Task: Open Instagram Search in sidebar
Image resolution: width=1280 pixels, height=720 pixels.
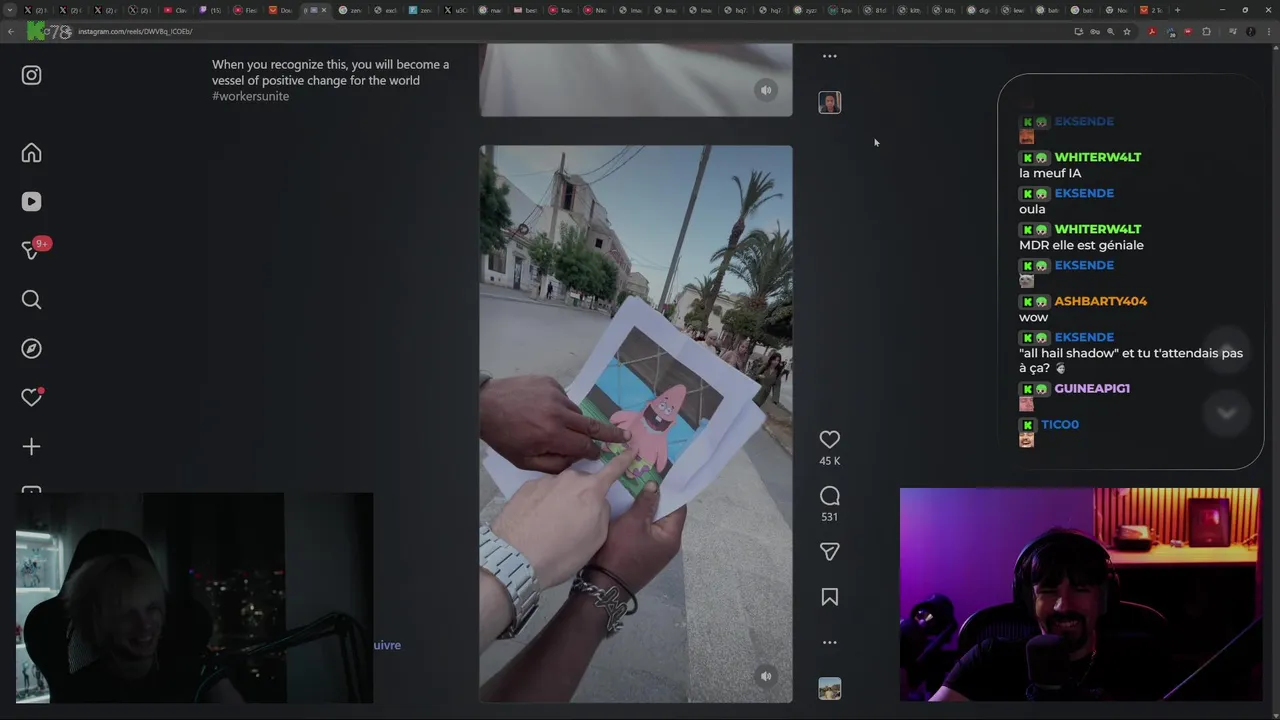Action: (31, 299)
